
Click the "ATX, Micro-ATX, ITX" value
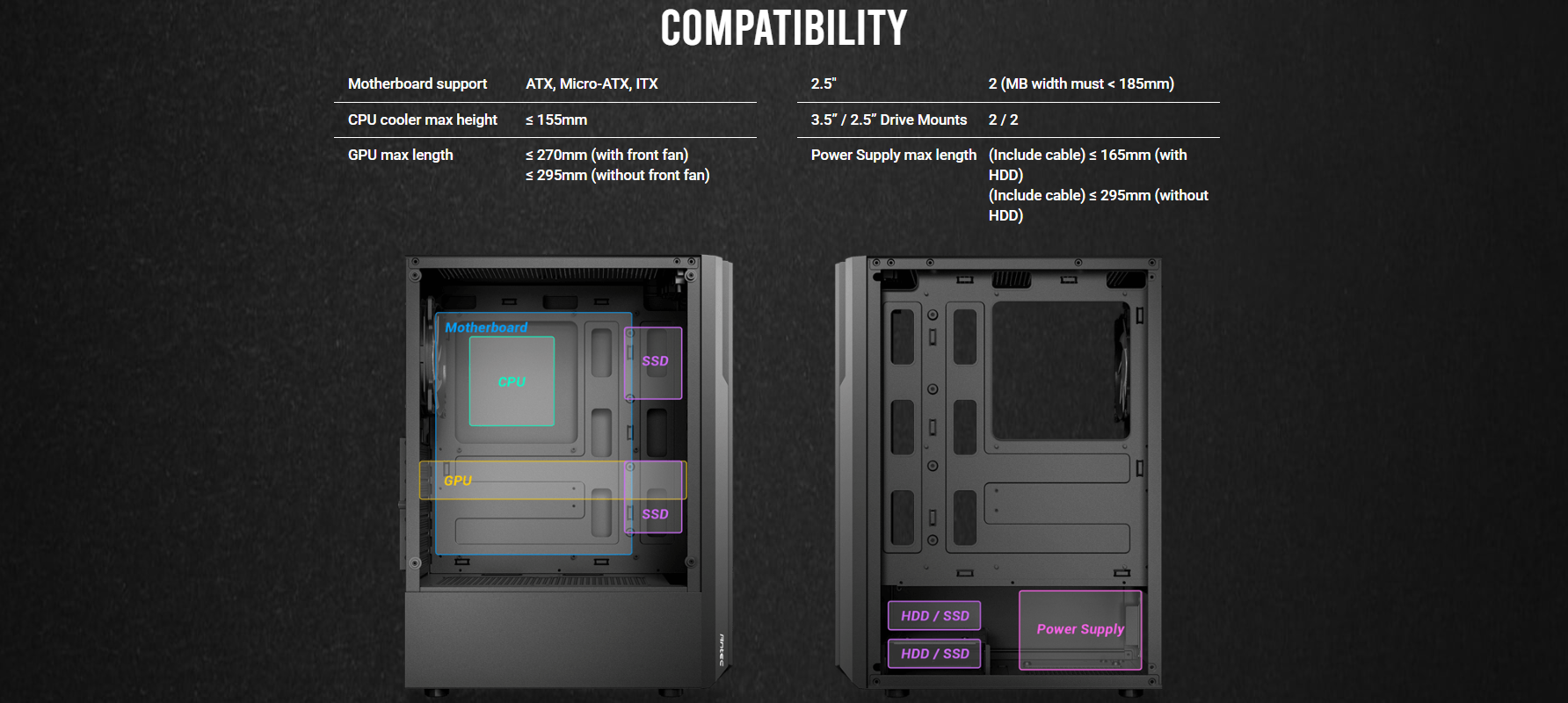click(592, 83)
